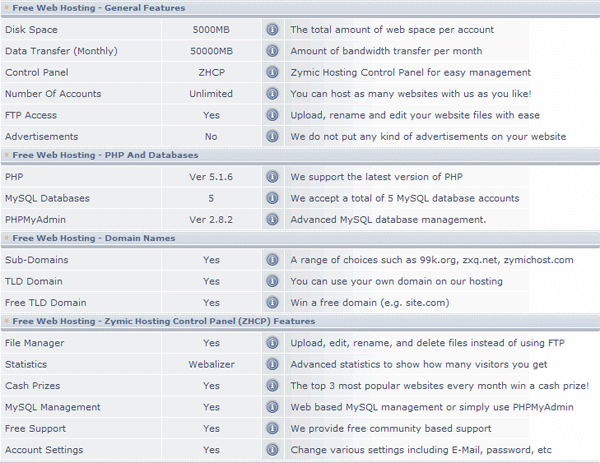Click the top 3 most popular websites description
This screenshot has width=600, height=463.
[440, 386]
